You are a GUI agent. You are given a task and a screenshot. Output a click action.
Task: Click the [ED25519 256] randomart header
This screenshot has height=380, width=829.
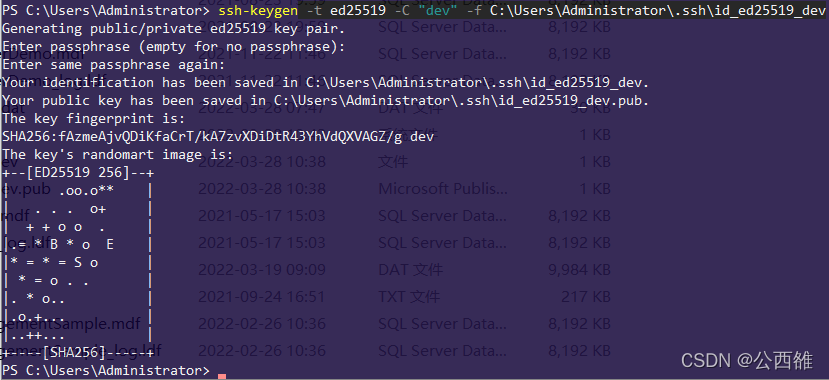click(78, 173)
